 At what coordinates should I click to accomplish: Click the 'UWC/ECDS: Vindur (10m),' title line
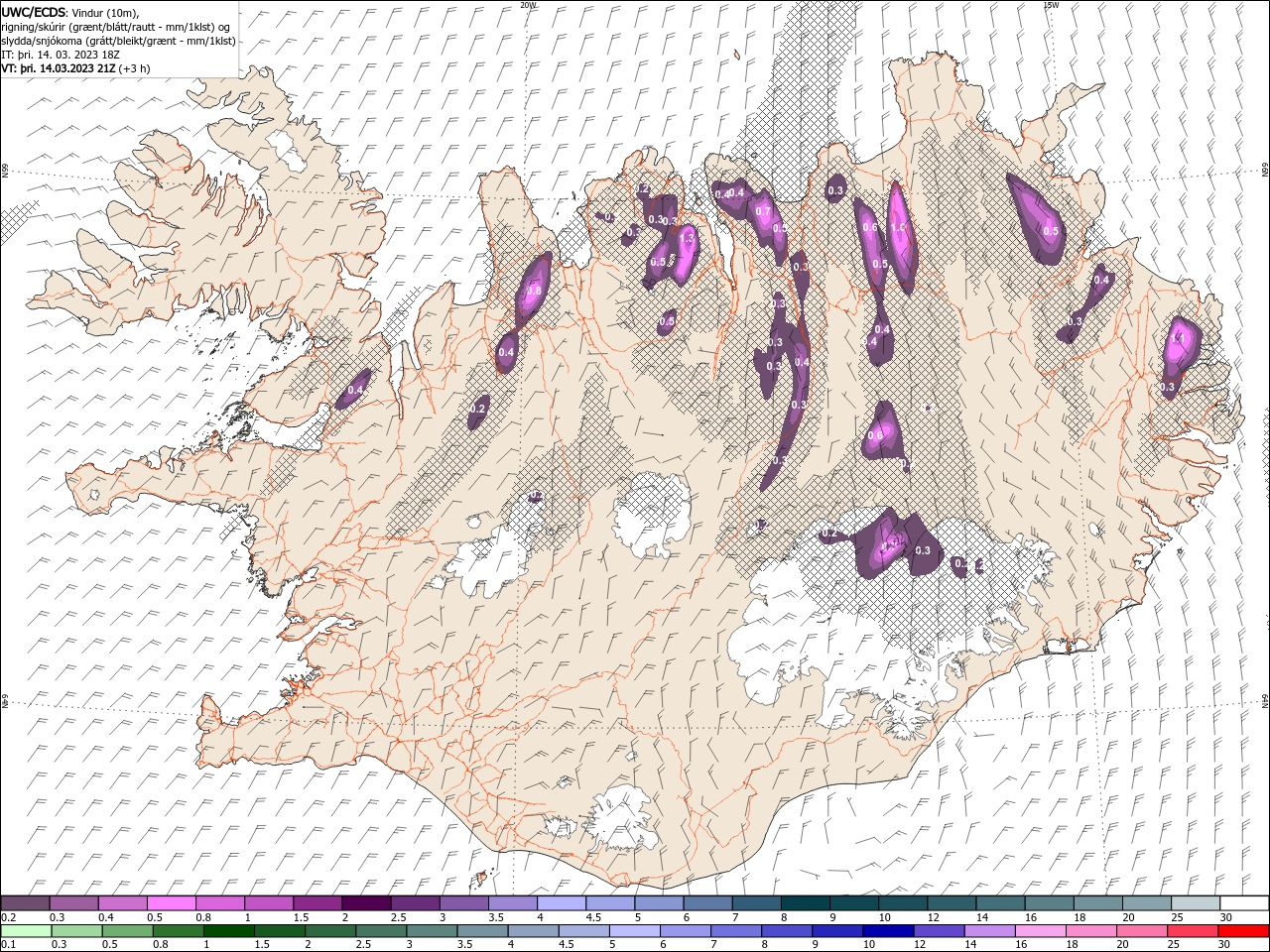(70, 12)
